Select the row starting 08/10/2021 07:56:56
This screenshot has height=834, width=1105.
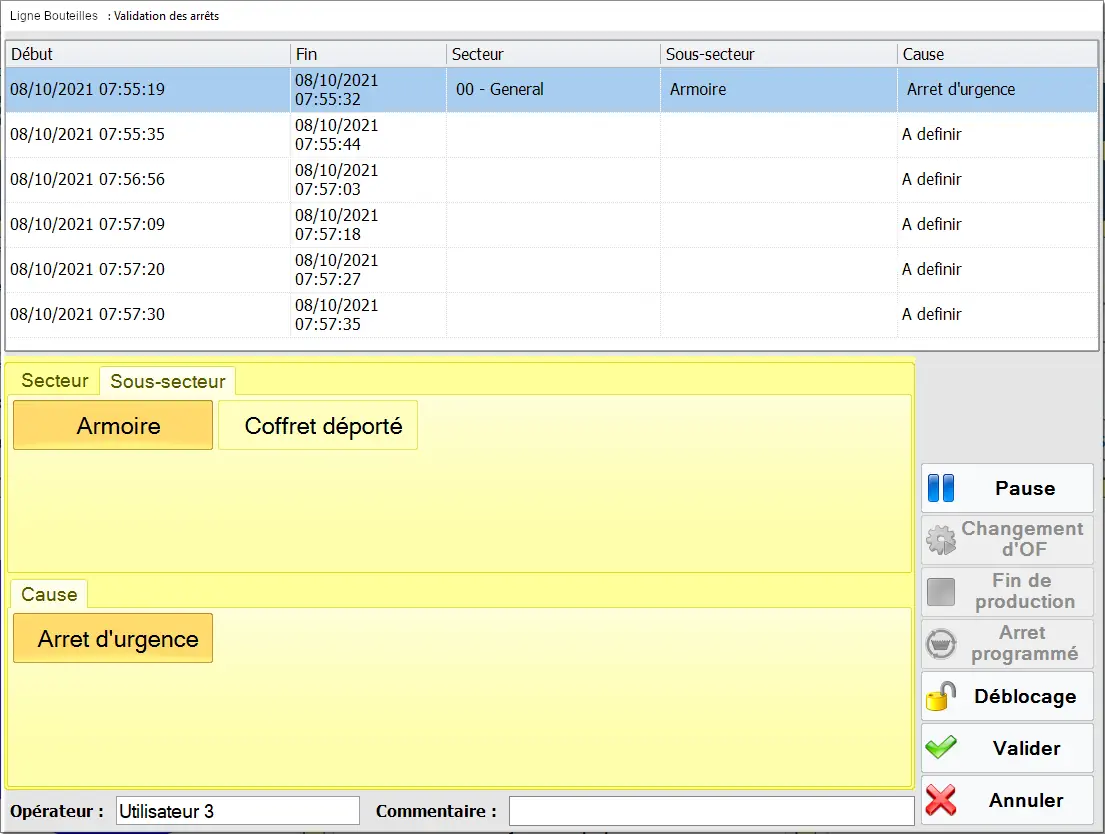(x=552, y=180)
